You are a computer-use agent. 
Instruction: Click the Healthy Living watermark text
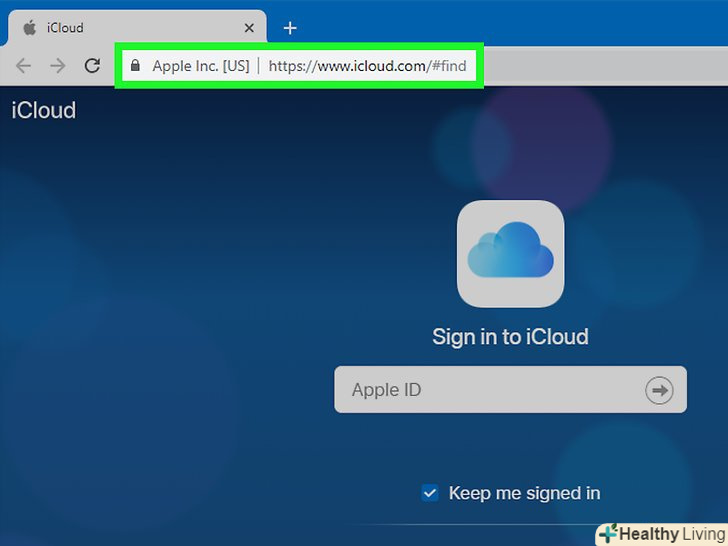[670, 533]
